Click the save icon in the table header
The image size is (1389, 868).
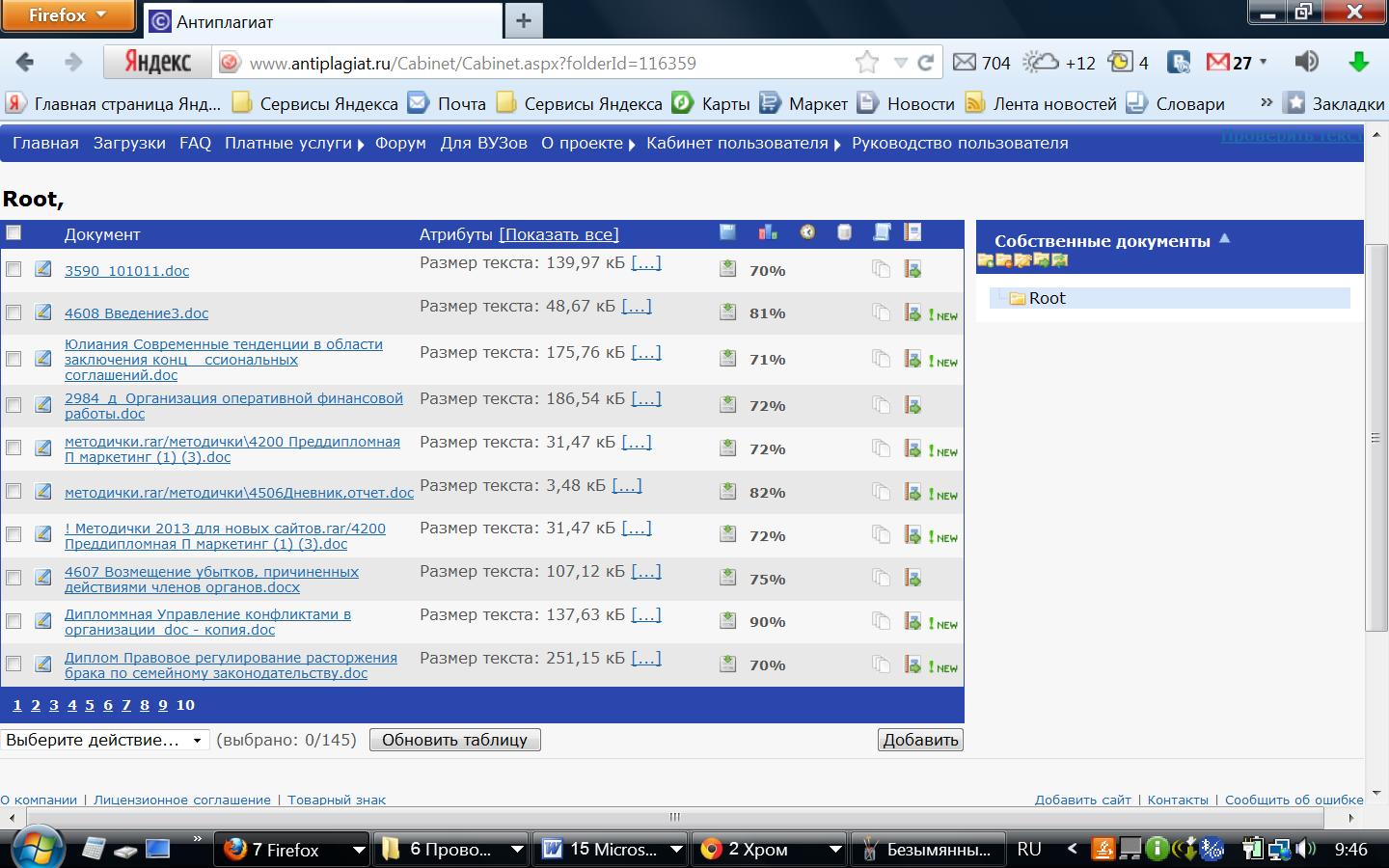[x=727, y=231]
